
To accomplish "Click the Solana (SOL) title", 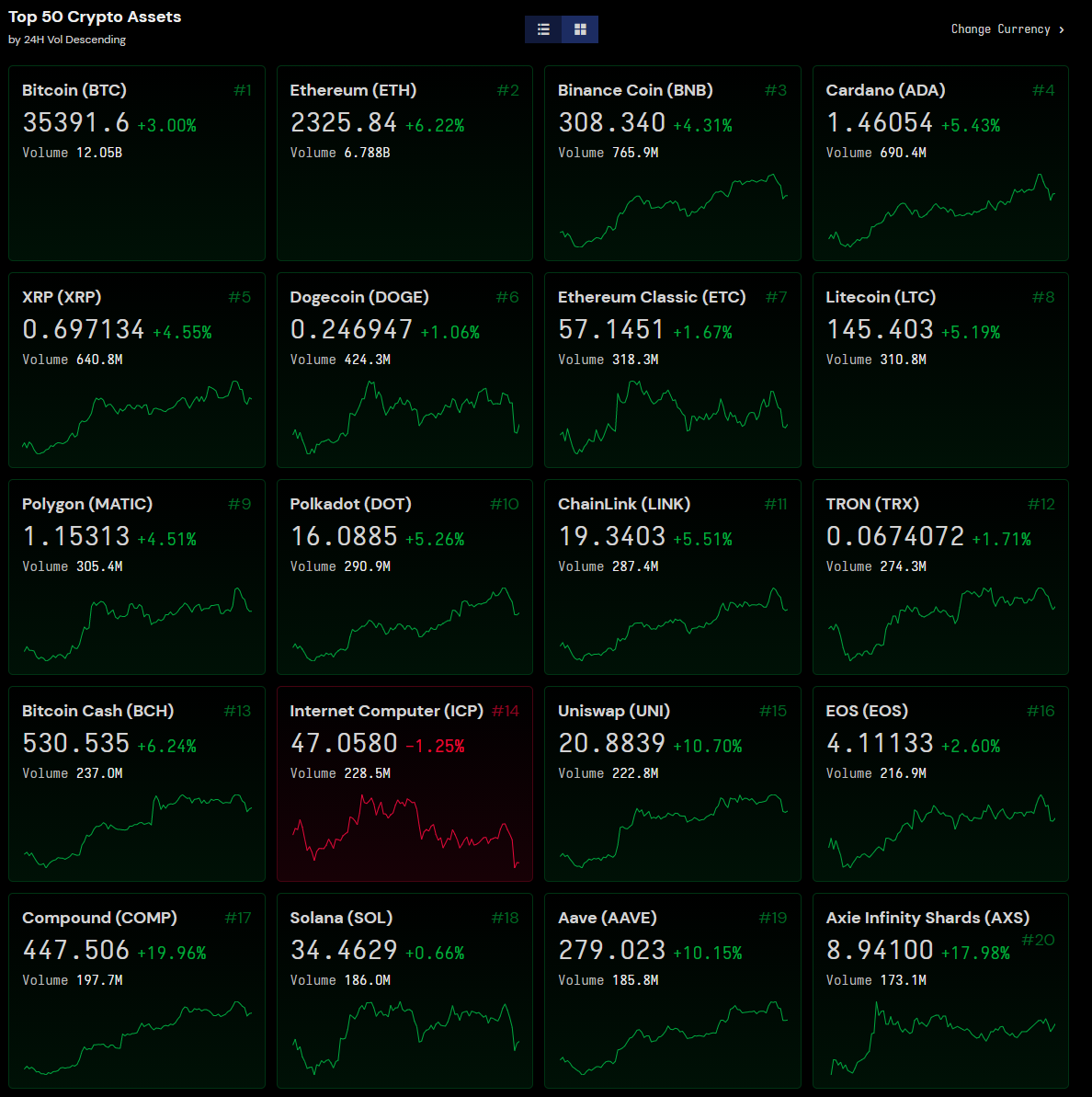I will coord(341,918).
